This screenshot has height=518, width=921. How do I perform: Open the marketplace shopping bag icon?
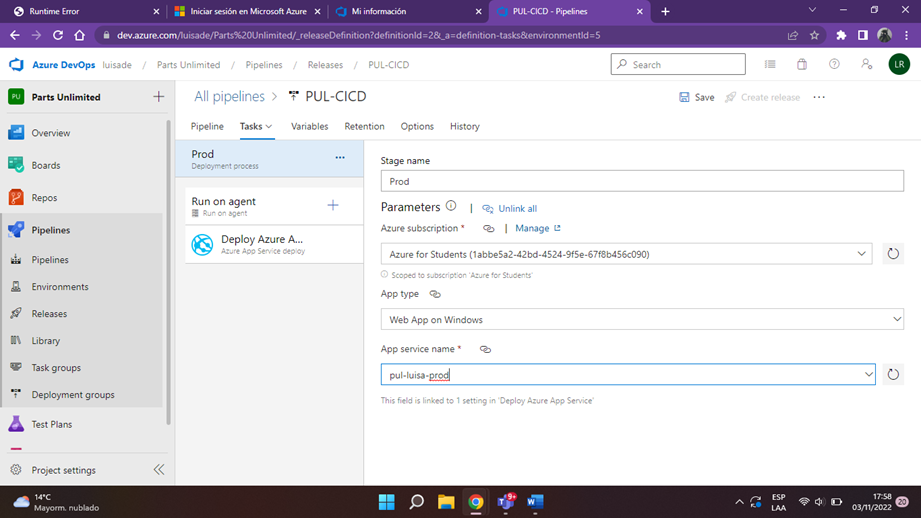(x=802, y=64)
